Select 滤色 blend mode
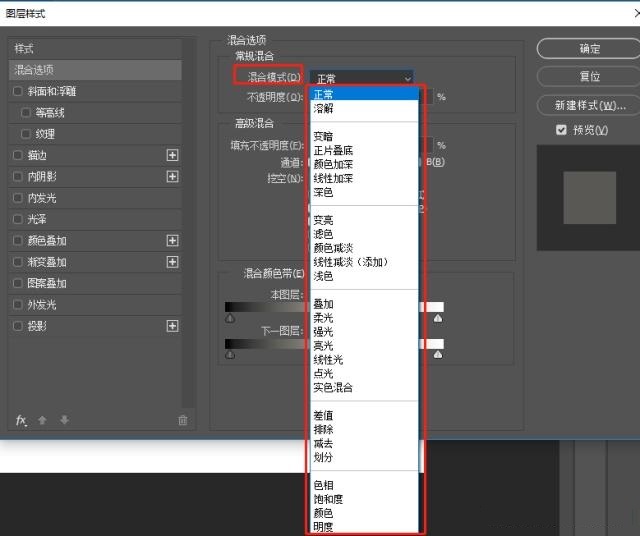Viewport: 640px width, 536px height. 364,234
